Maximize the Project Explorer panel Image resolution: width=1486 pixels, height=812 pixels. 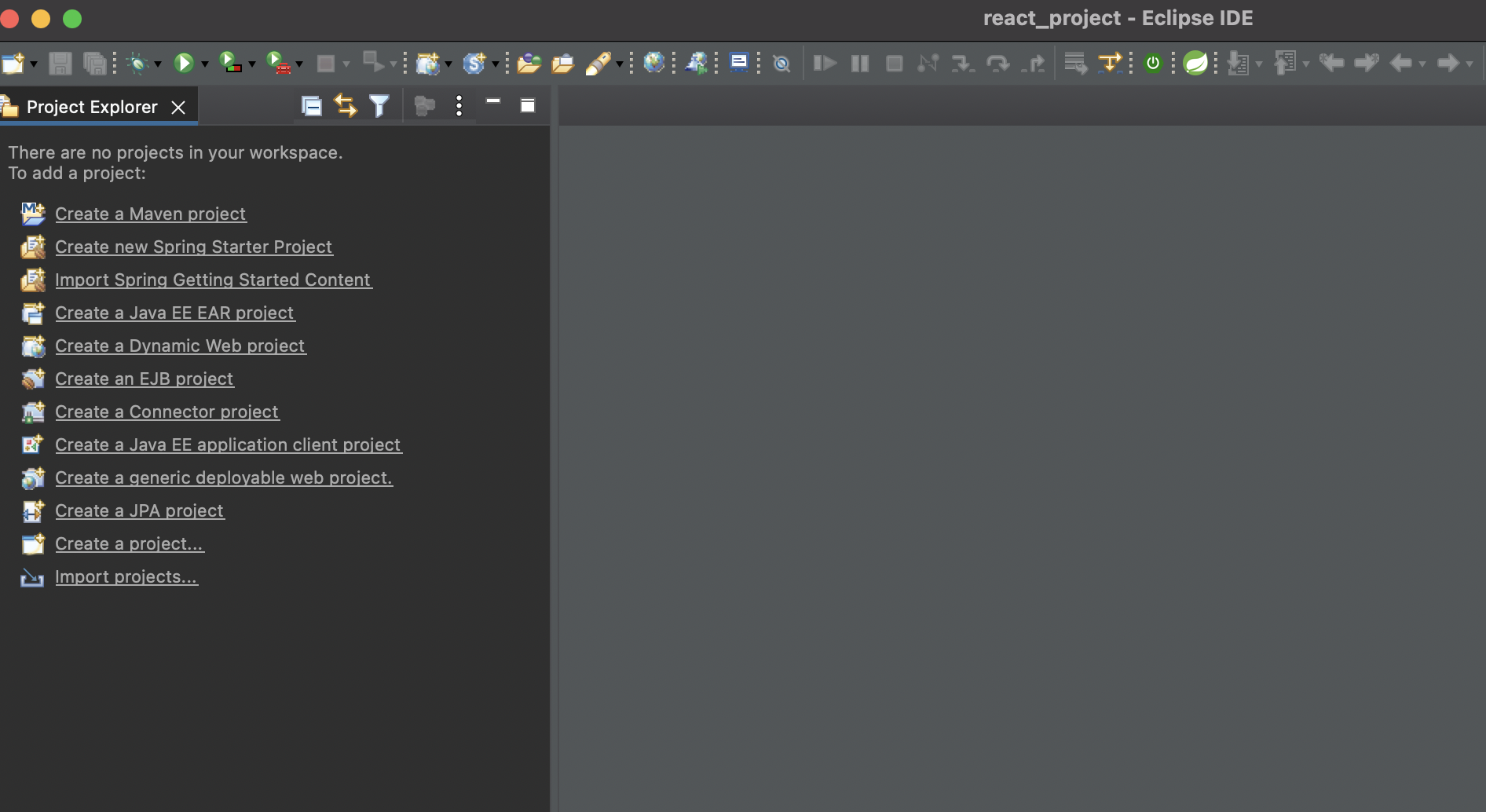click(x=528, y=105)
